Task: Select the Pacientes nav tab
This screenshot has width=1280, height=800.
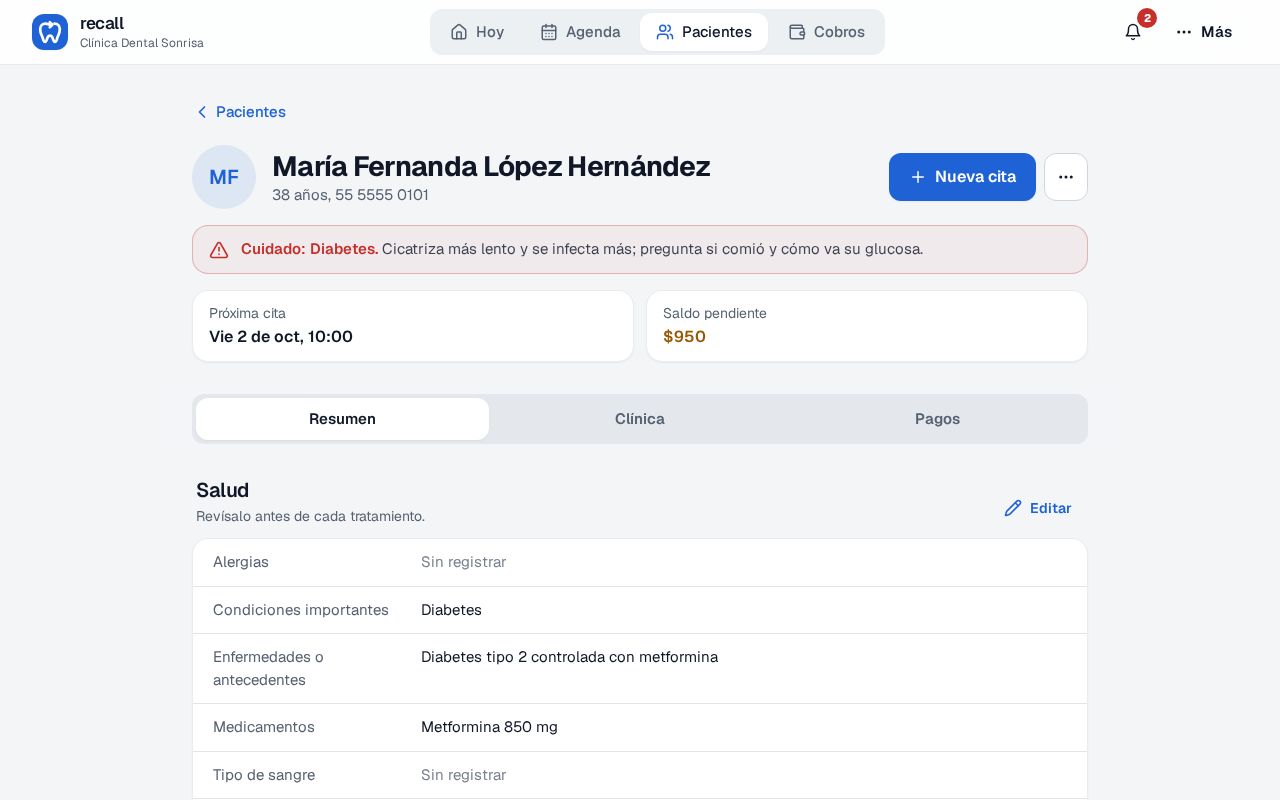Action: pyautogui.click(x=704, y=32)
